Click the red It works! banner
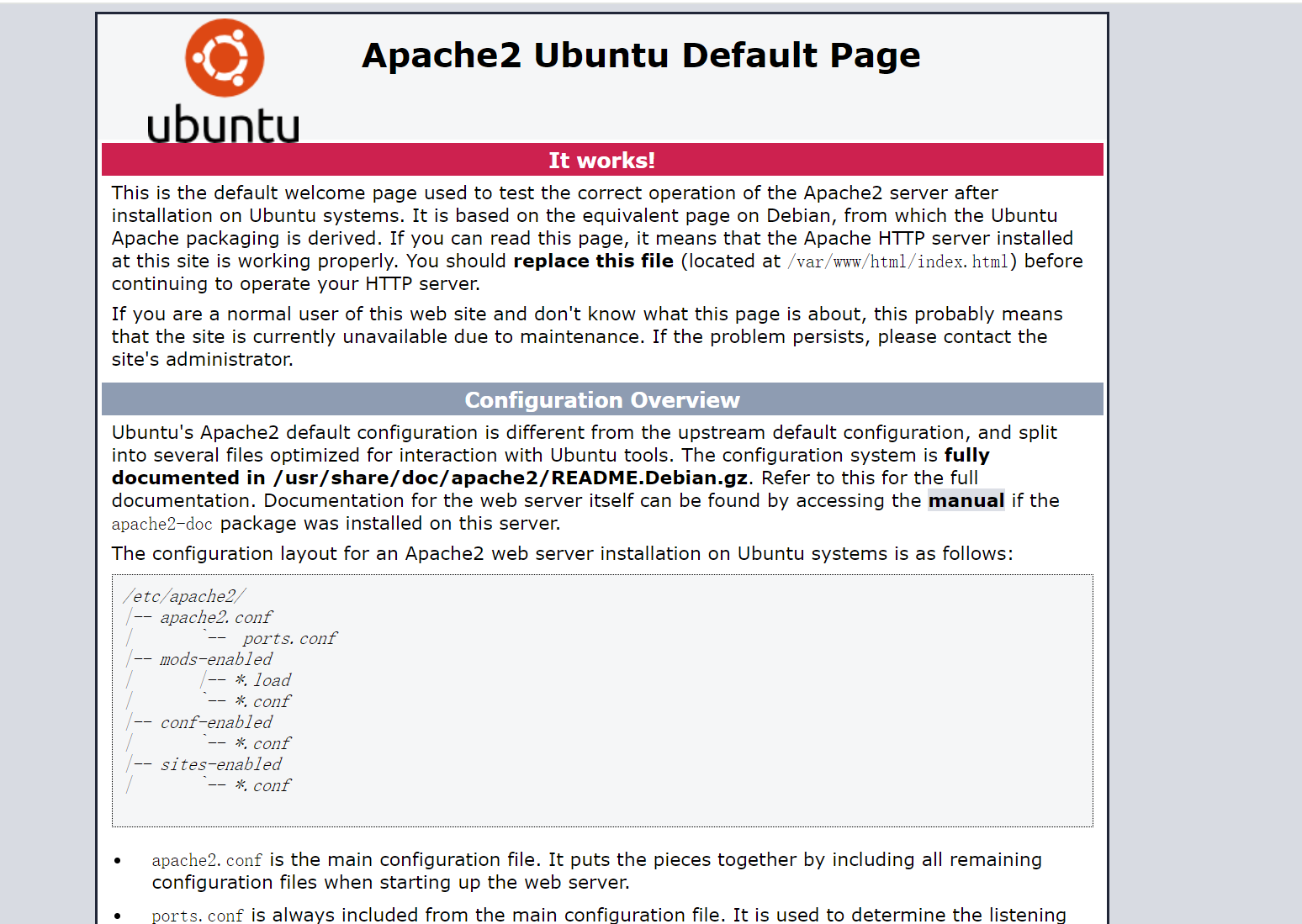Screen dimensions: 1302x924 coord(602,161)
